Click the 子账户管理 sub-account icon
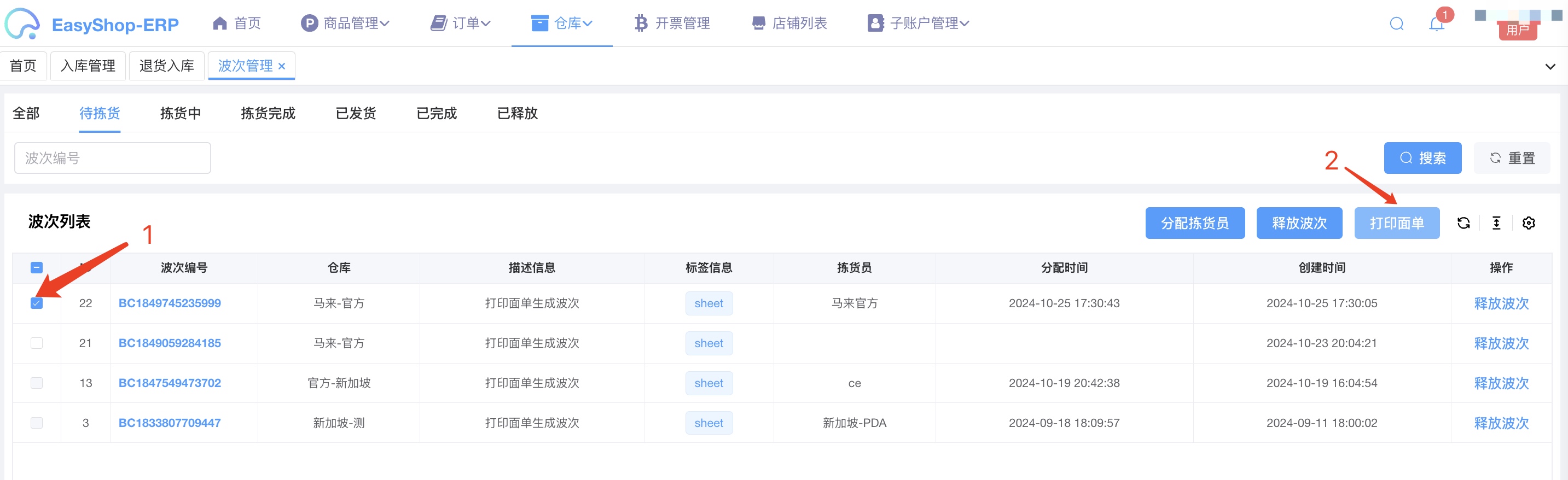 pyautogui.click(x=875, y=23)
